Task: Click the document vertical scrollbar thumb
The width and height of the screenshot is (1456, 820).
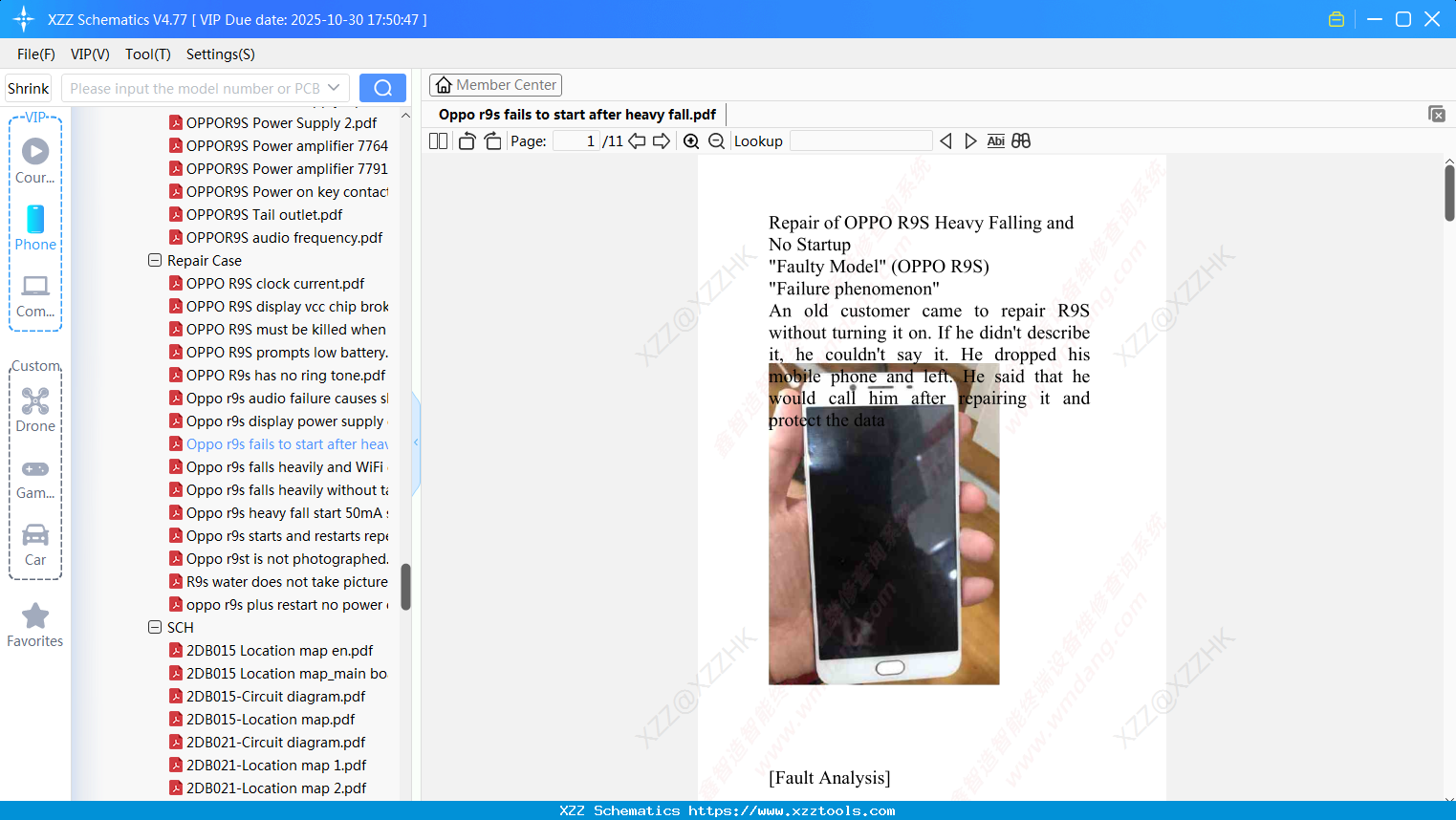Action: coord(1449,193)
